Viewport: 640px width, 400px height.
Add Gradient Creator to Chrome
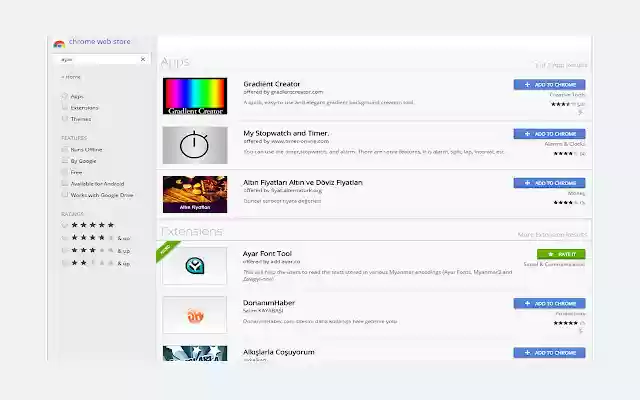(549, 84)
